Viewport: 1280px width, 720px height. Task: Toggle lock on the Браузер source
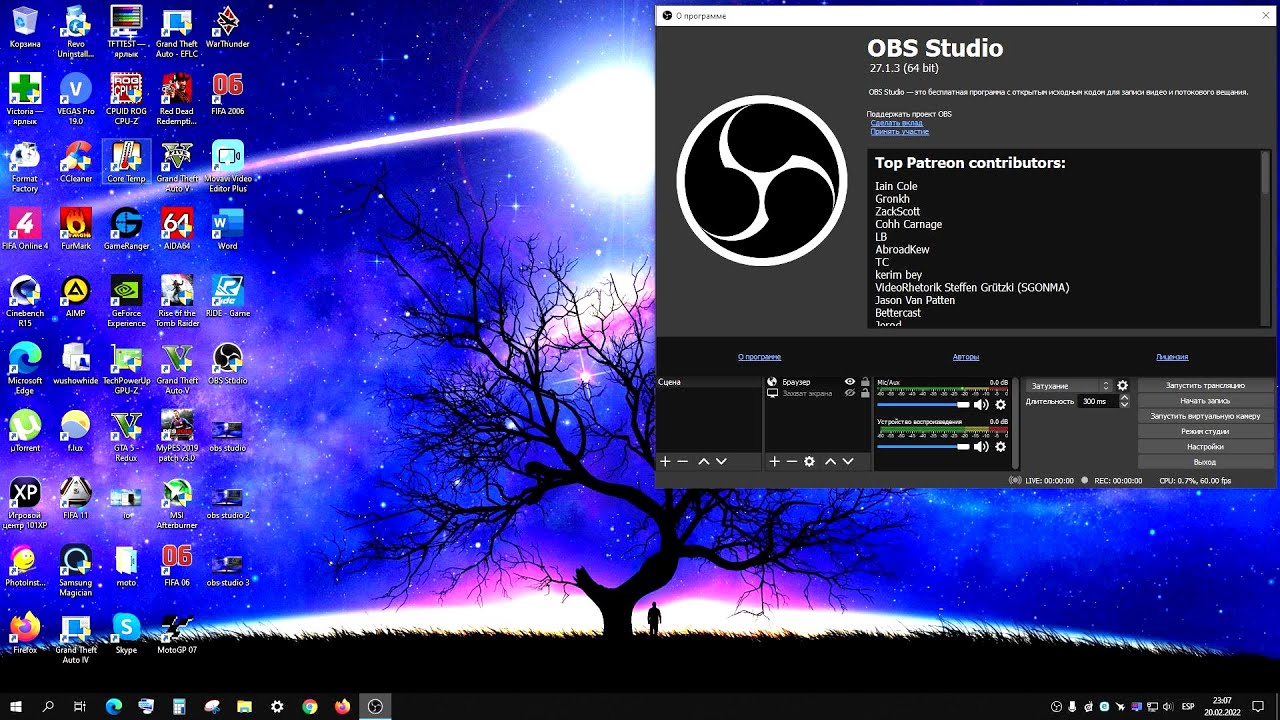click(865, 382)
